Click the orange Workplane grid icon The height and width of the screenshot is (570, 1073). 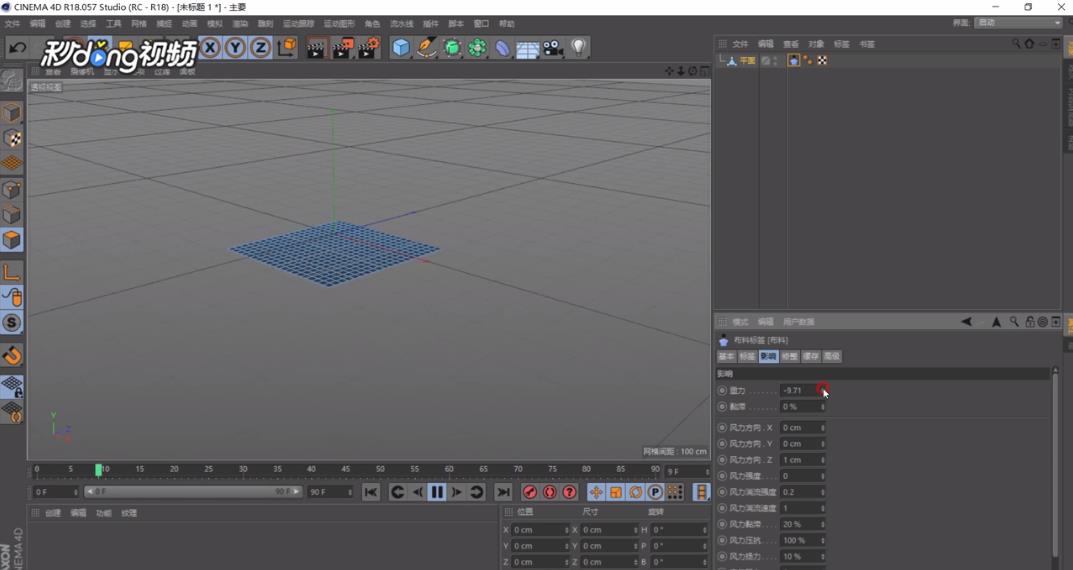click(x=12, y=163)
